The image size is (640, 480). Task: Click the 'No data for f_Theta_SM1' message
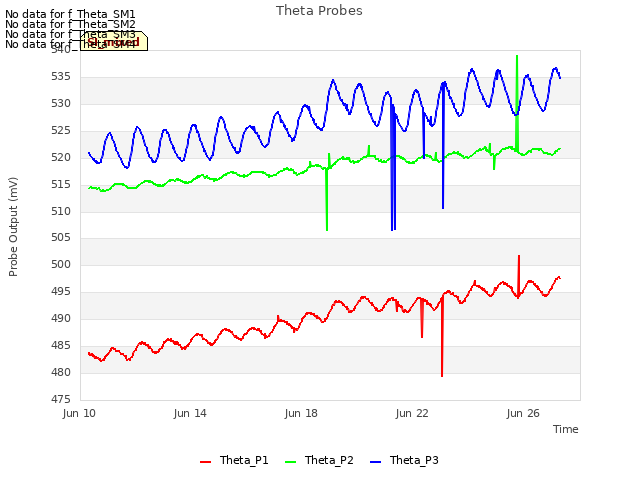(x=70, y=14)
